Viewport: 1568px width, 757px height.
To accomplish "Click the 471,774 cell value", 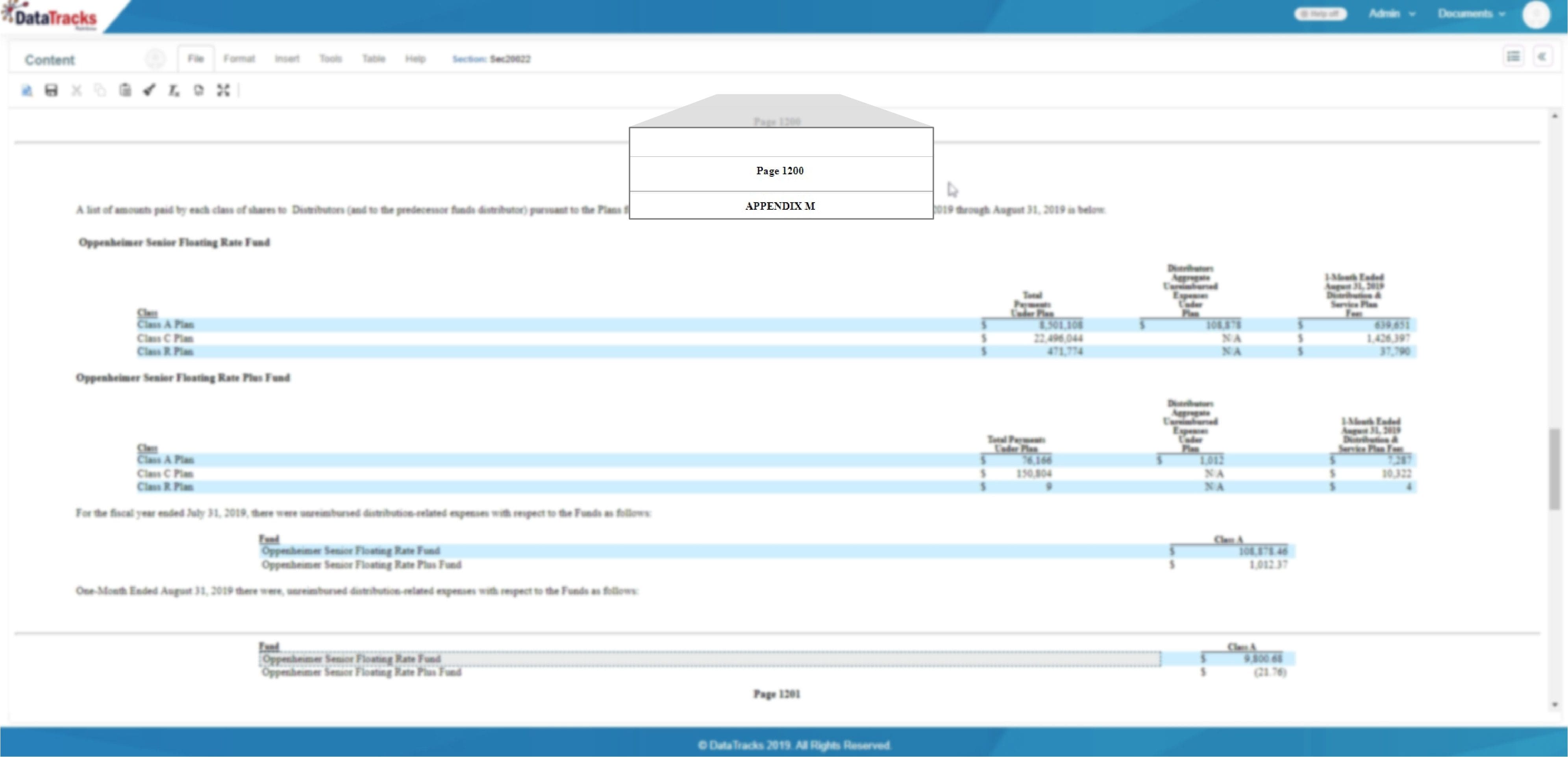I will pos(1064,351).
